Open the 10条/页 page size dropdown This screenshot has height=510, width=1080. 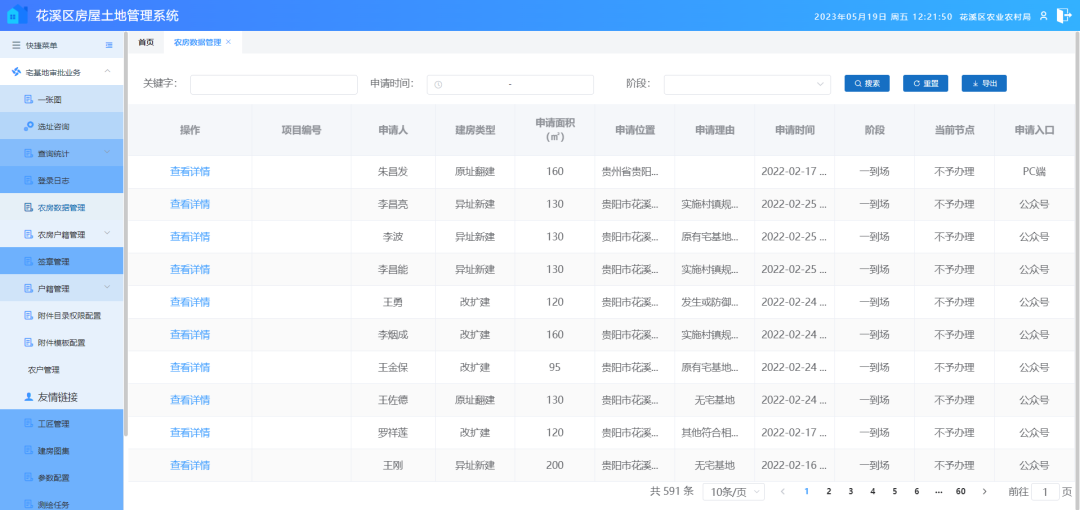click(x=733, y=492)
